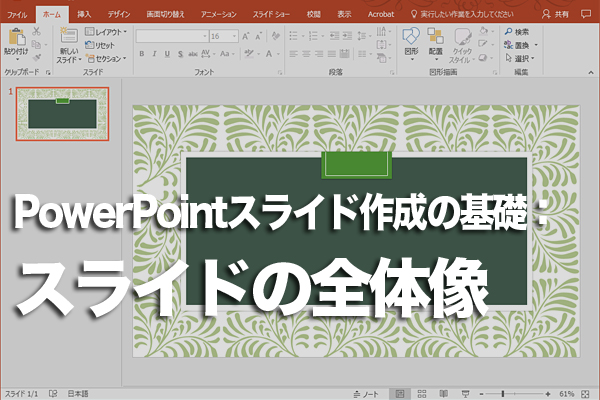Switch to Insert (挿入) tab
Viewport: 600px width, 400px height.
click(x=84, y=15)
